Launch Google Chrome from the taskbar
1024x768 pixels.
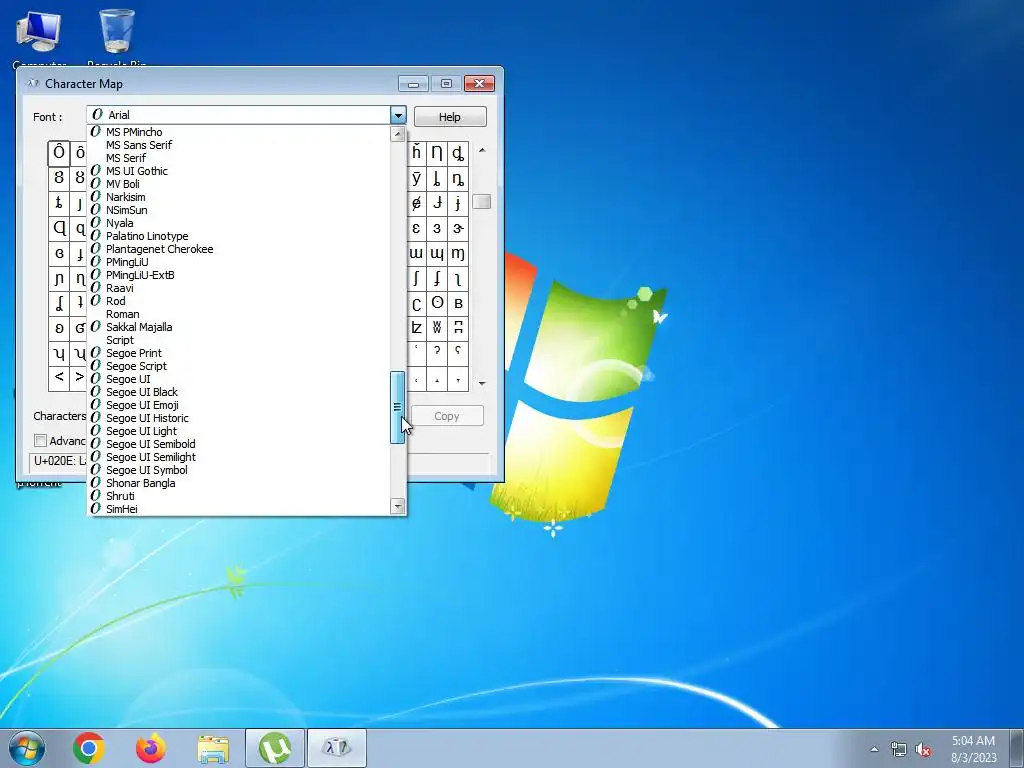tap(89, 748)
